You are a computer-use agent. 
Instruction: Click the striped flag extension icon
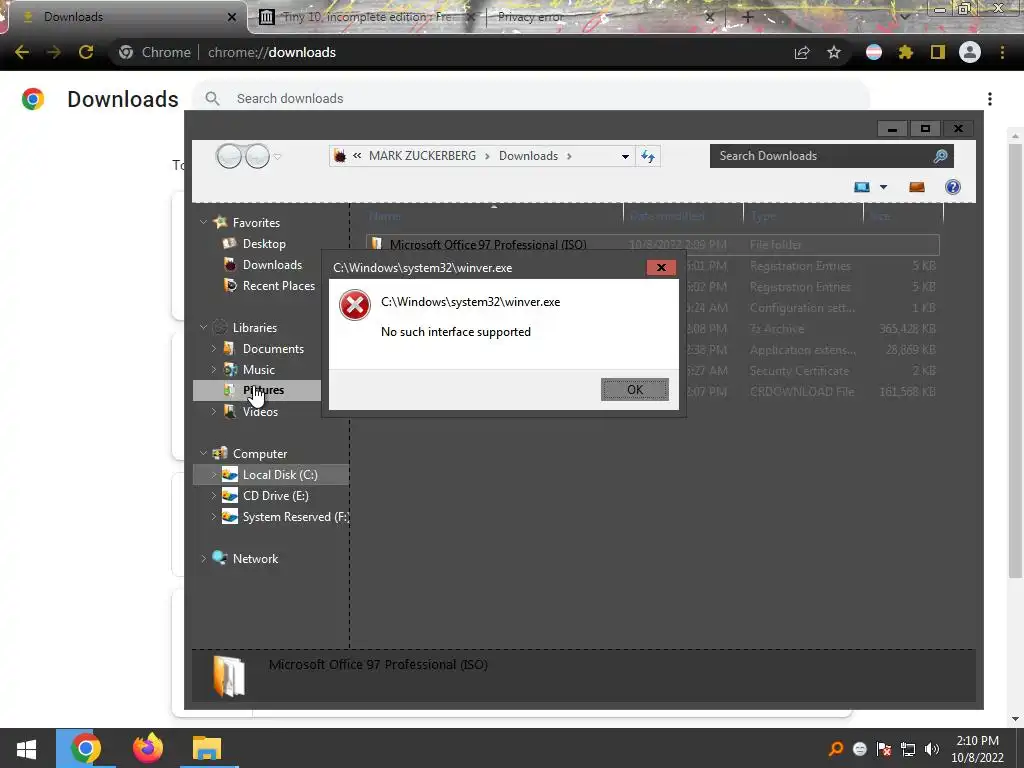coord(874,52)
